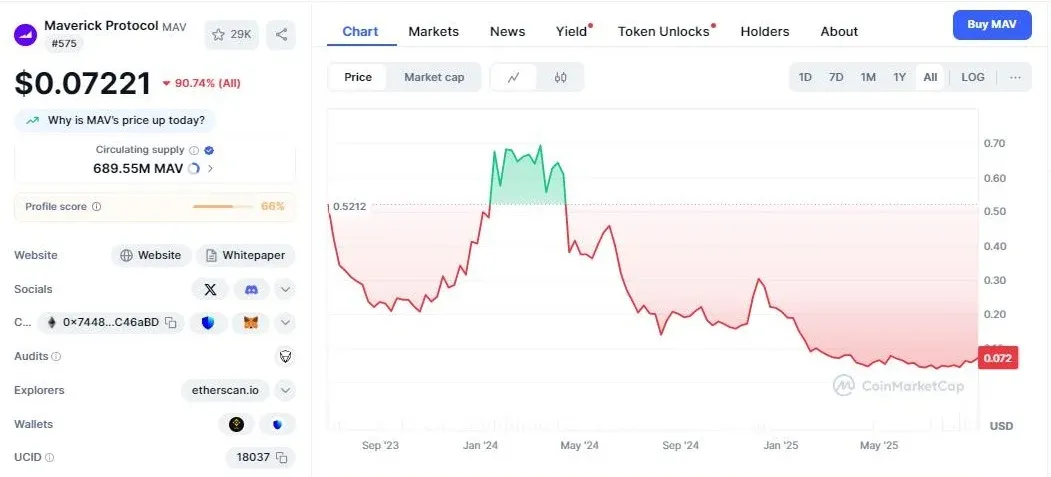
Task: Show Audits info tooltip
Action: tap(56, 356)
